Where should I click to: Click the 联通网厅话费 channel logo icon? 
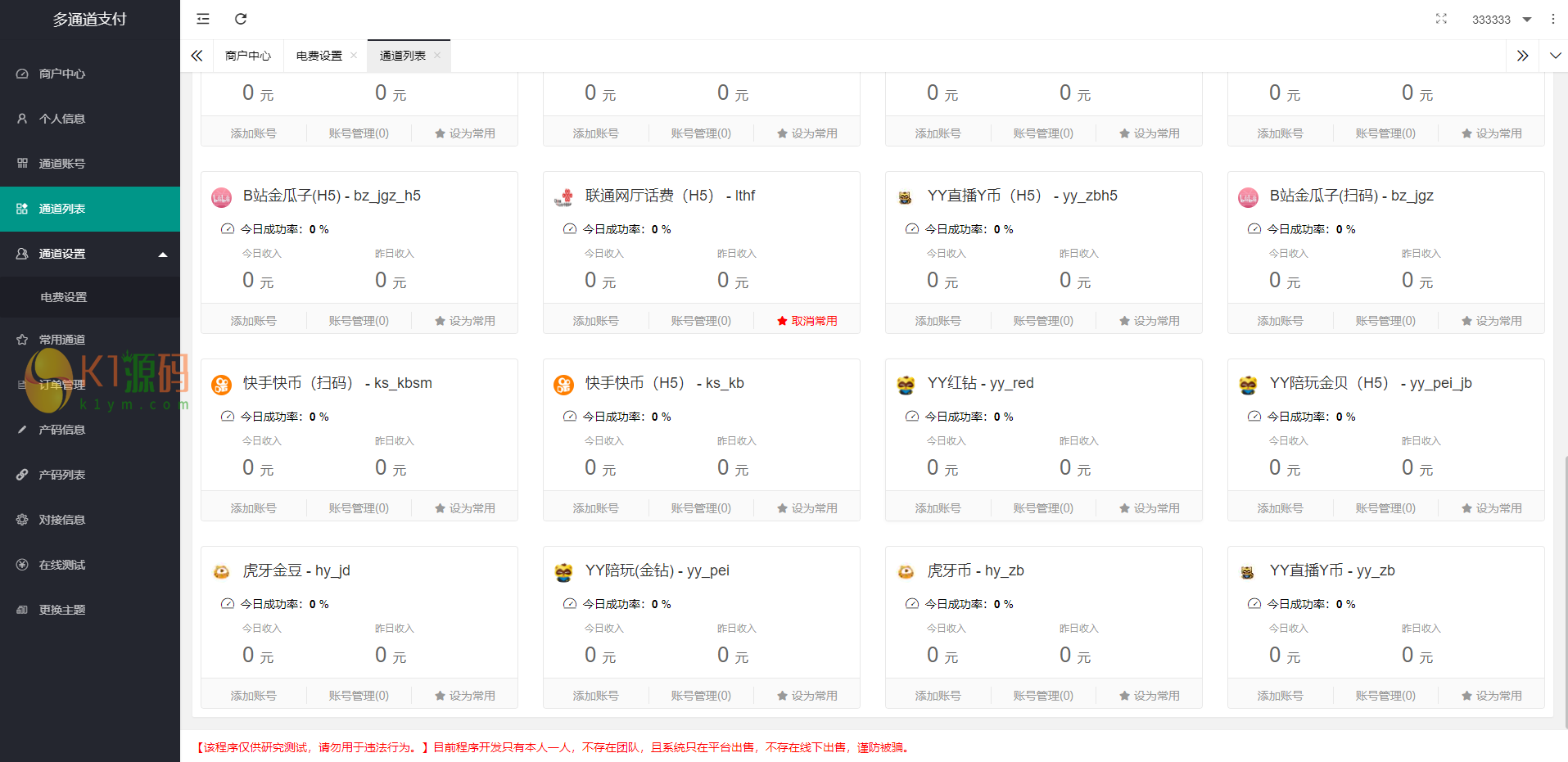[x=563, y=197]
